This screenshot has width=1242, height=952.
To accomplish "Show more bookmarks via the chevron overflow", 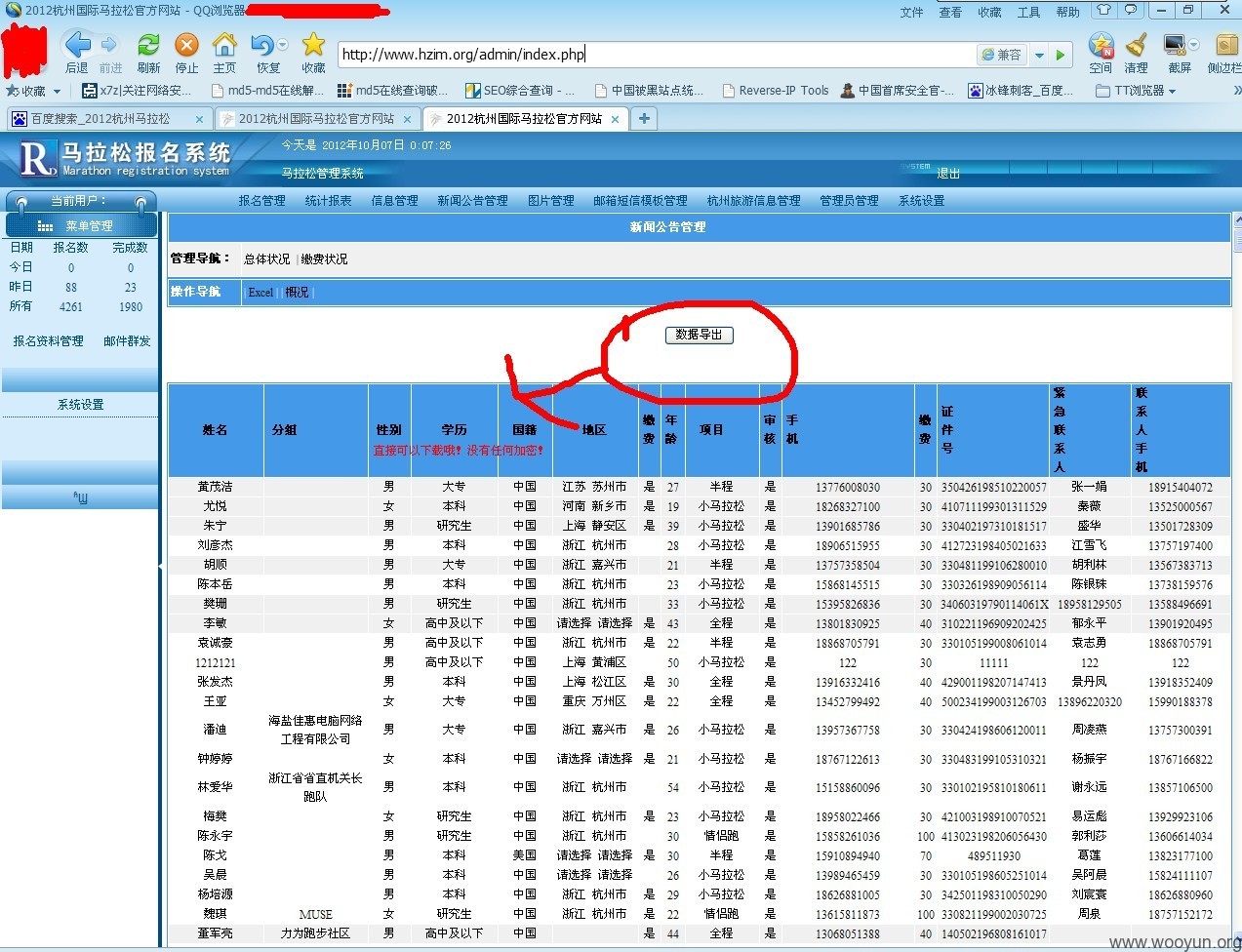I will click(x=1236, y=91).
